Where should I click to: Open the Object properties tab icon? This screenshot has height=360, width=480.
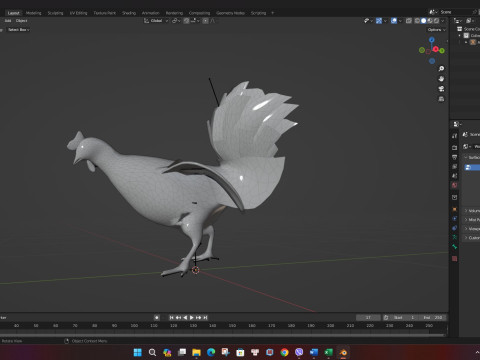454,209
